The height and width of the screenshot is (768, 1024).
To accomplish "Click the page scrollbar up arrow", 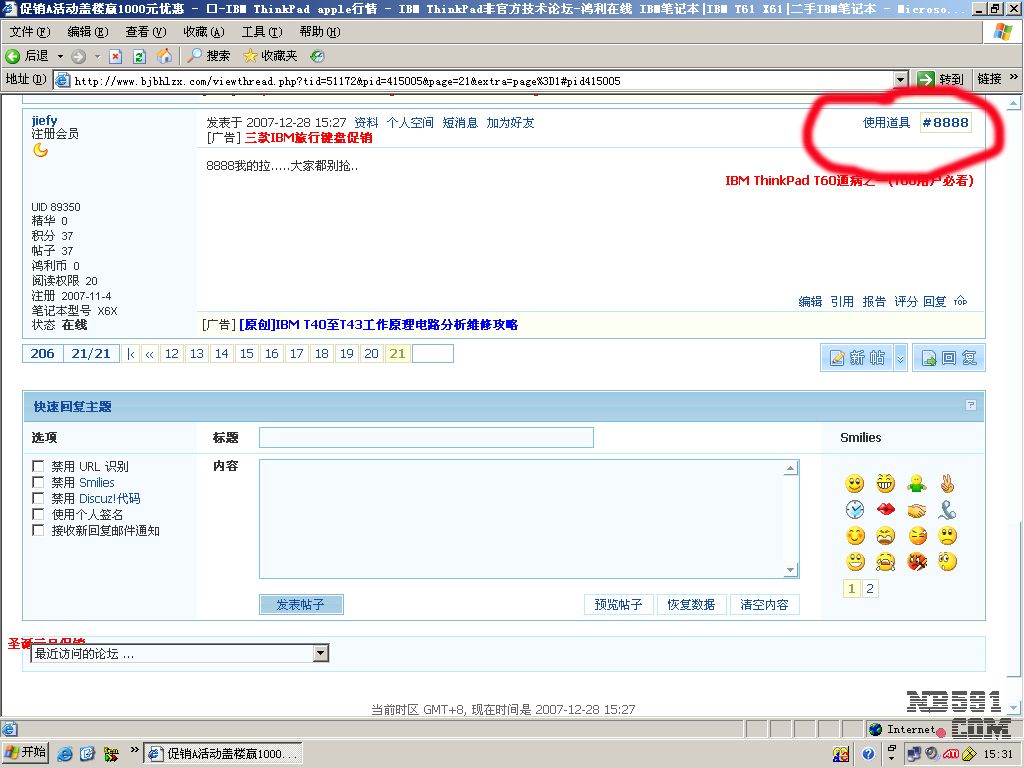I will (x=1014, y=103).
